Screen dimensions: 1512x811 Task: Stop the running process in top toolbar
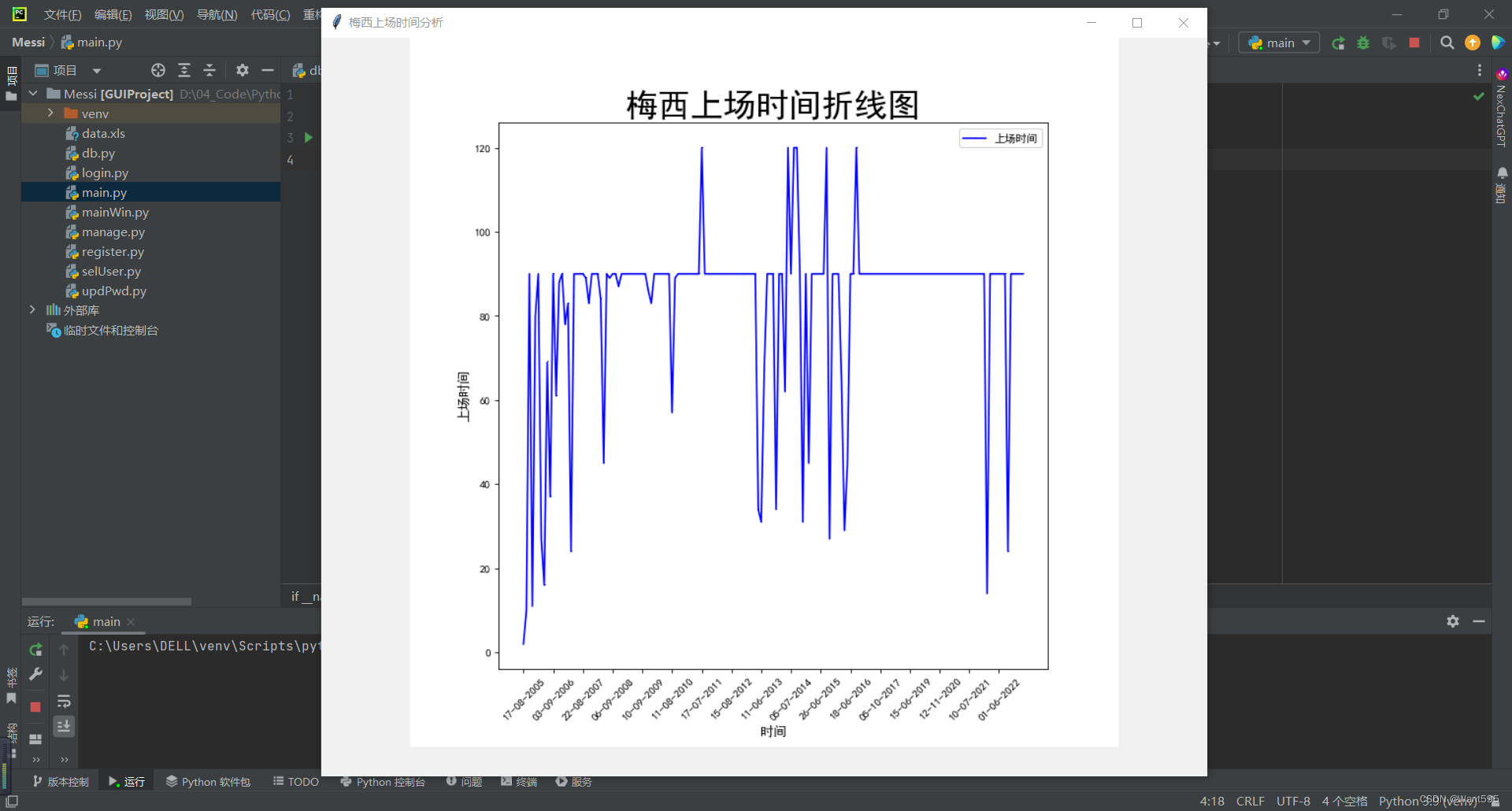coord(1414,43)
